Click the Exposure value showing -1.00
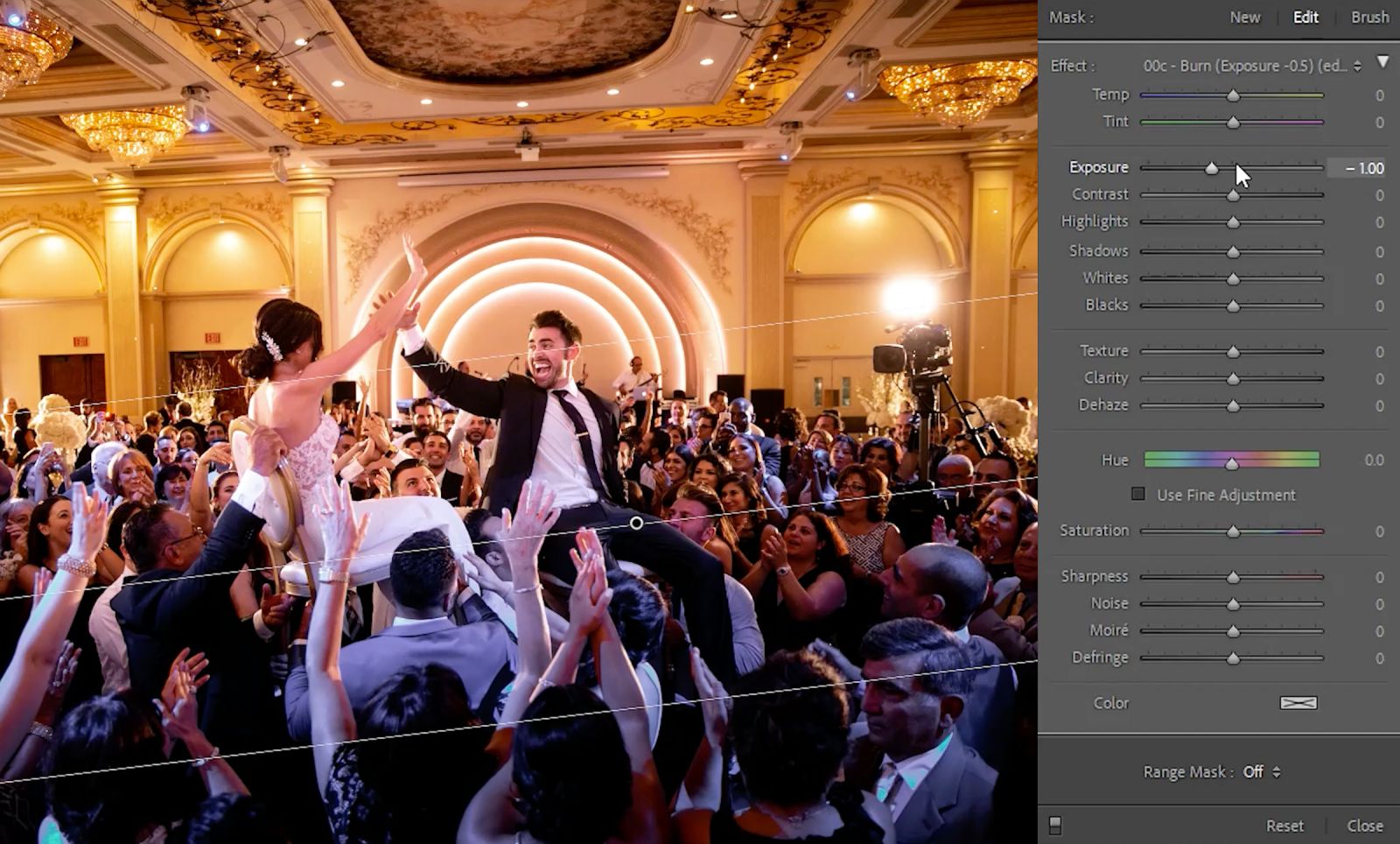Image resolution: width=1400 pixels, height=844 pixels. click(1363, 167)
